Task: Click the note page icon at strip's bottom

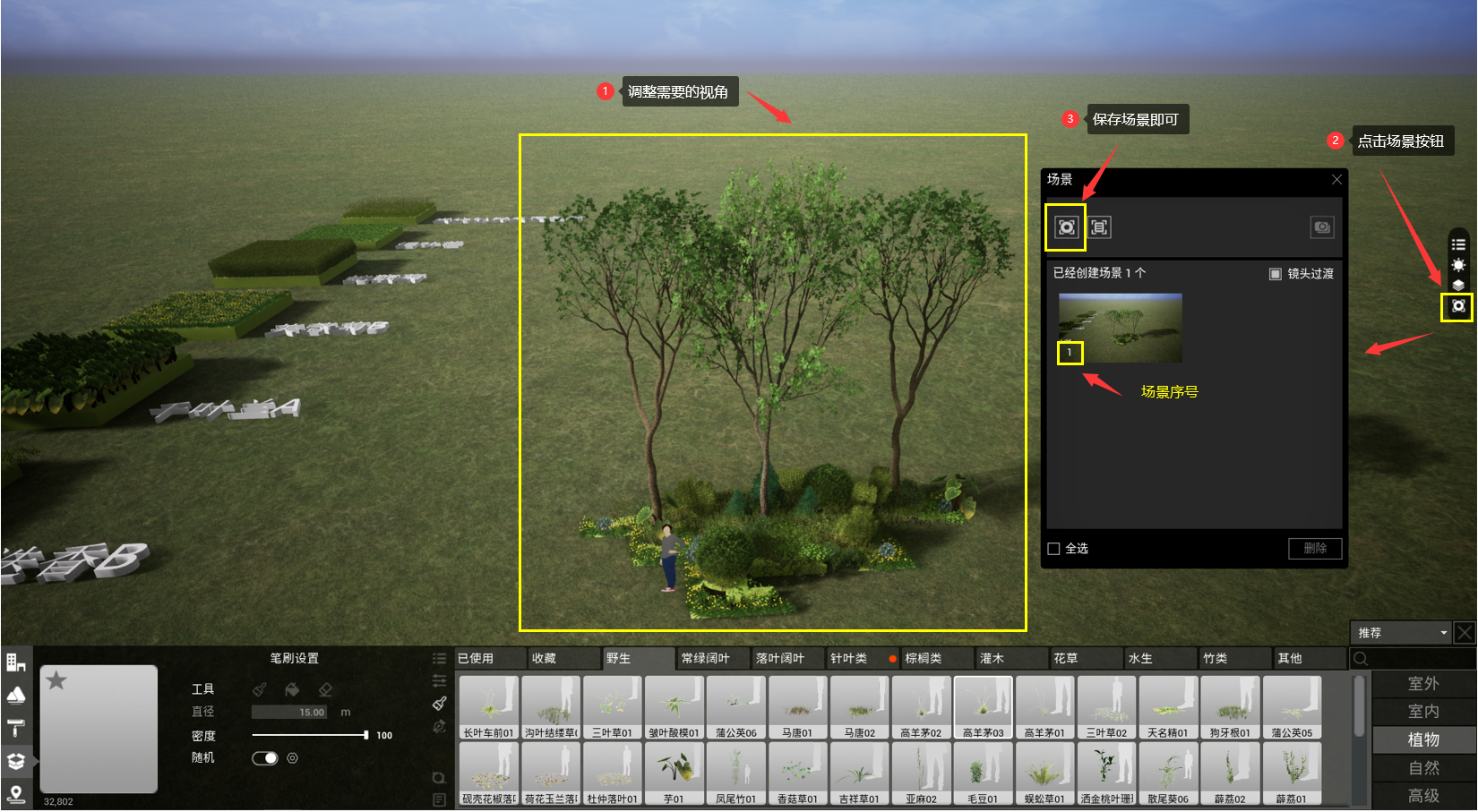Action: (x=439, y=799)
